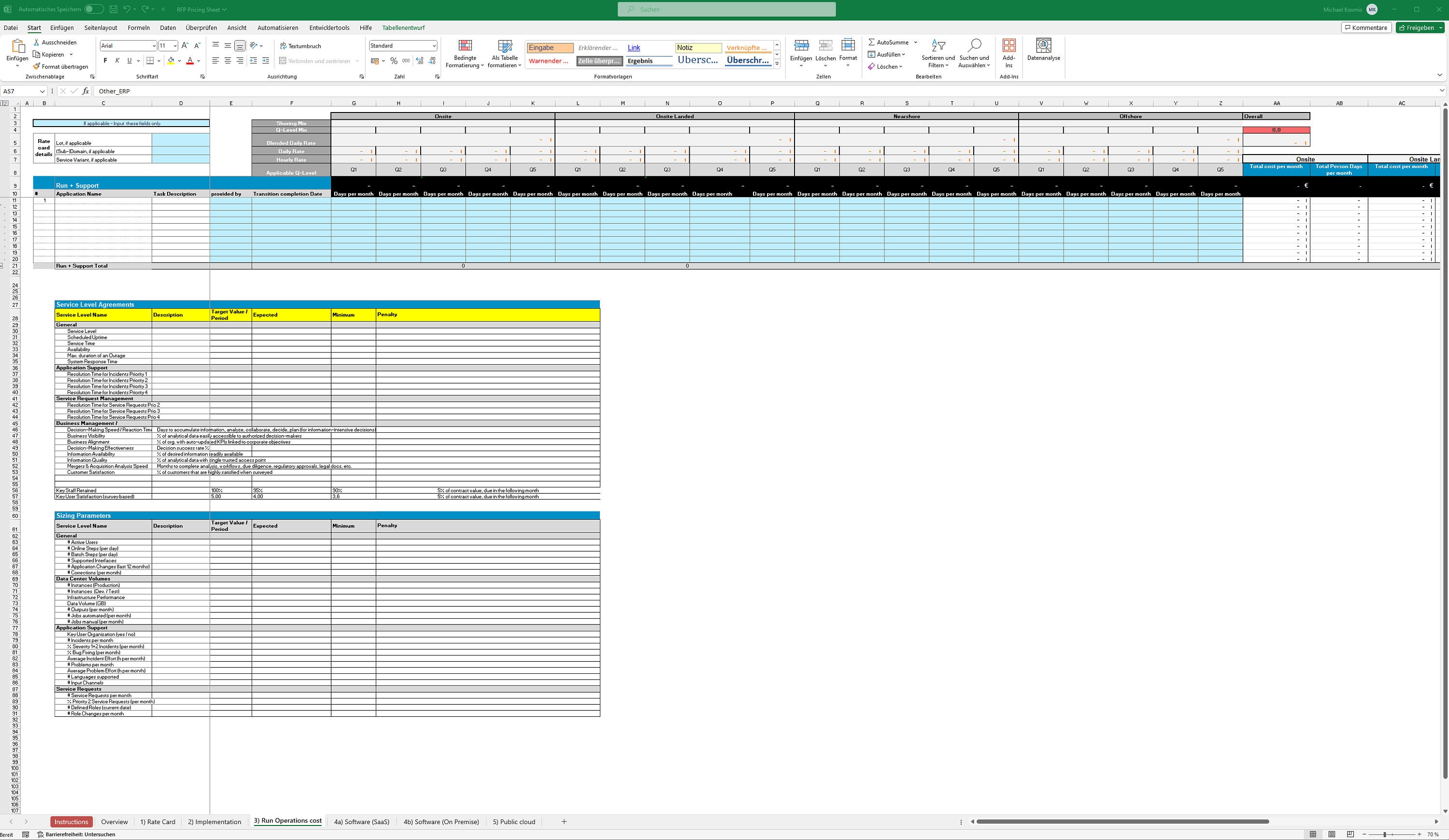Click the Suchen search box
The width and height of the screenshot is (1449, 840).
tap(726, 9)
